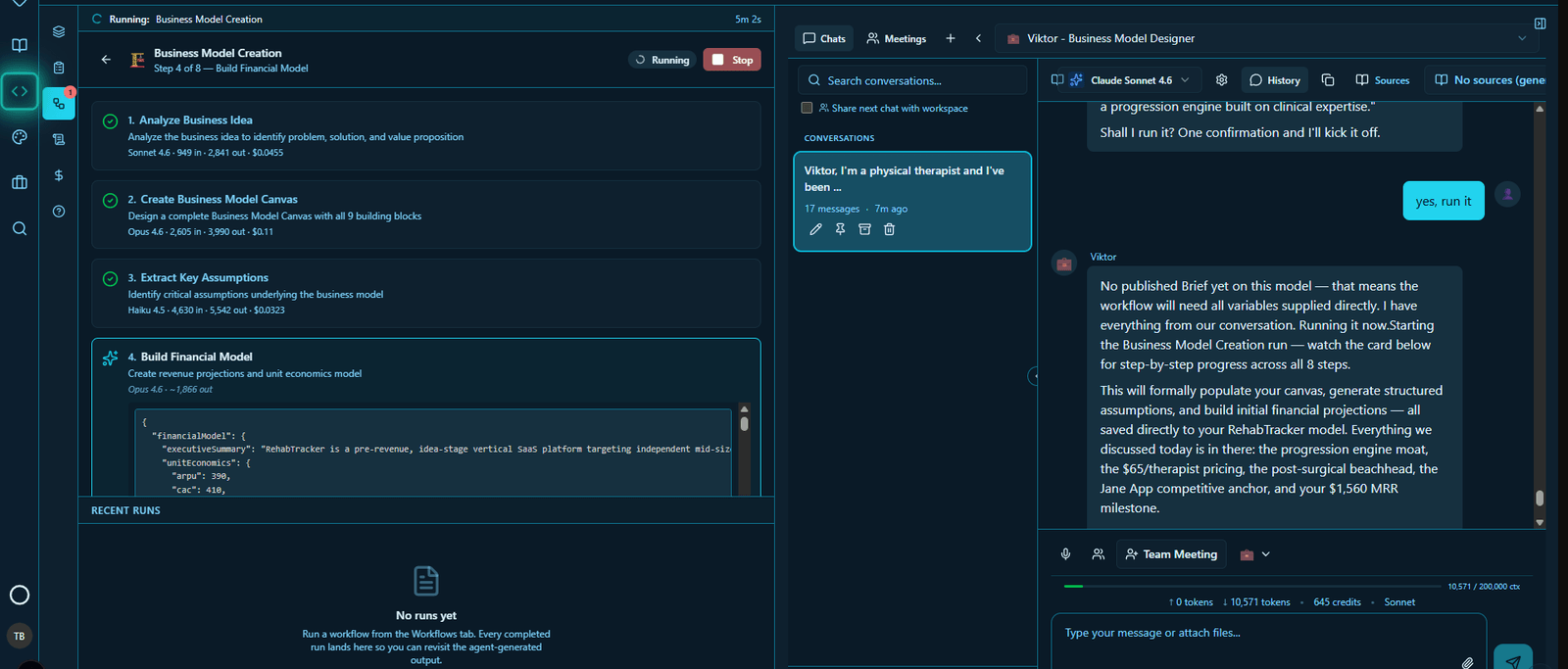Open the stacked layers icon in second sidebar
1568x669 pixels.
[59, 31]
